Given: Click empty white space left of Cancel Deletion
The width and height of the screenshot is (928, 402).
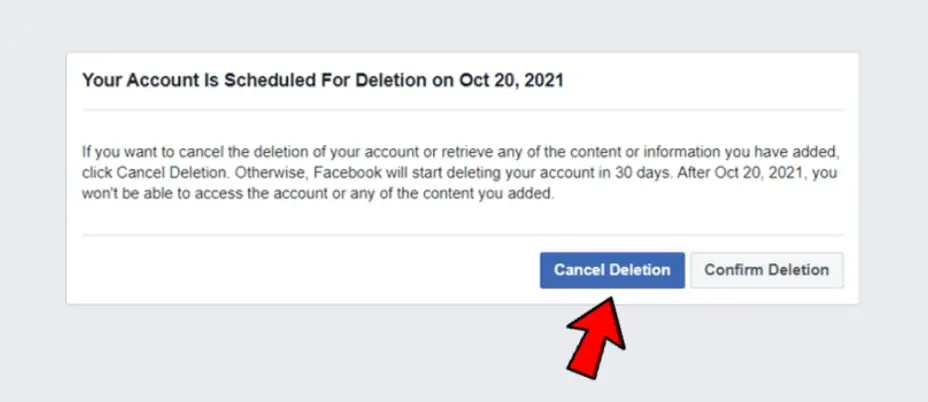Looking at the screenshot, I should [308, 271].
